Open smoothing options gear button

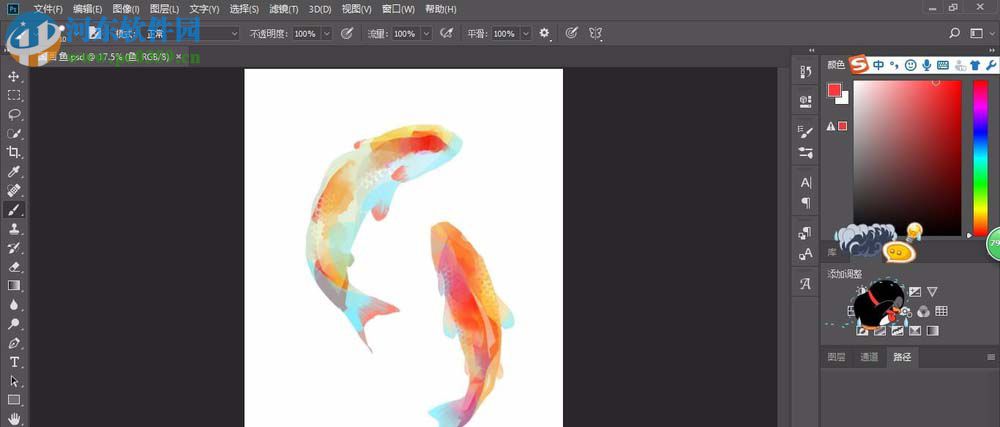[x=545, y=33]
